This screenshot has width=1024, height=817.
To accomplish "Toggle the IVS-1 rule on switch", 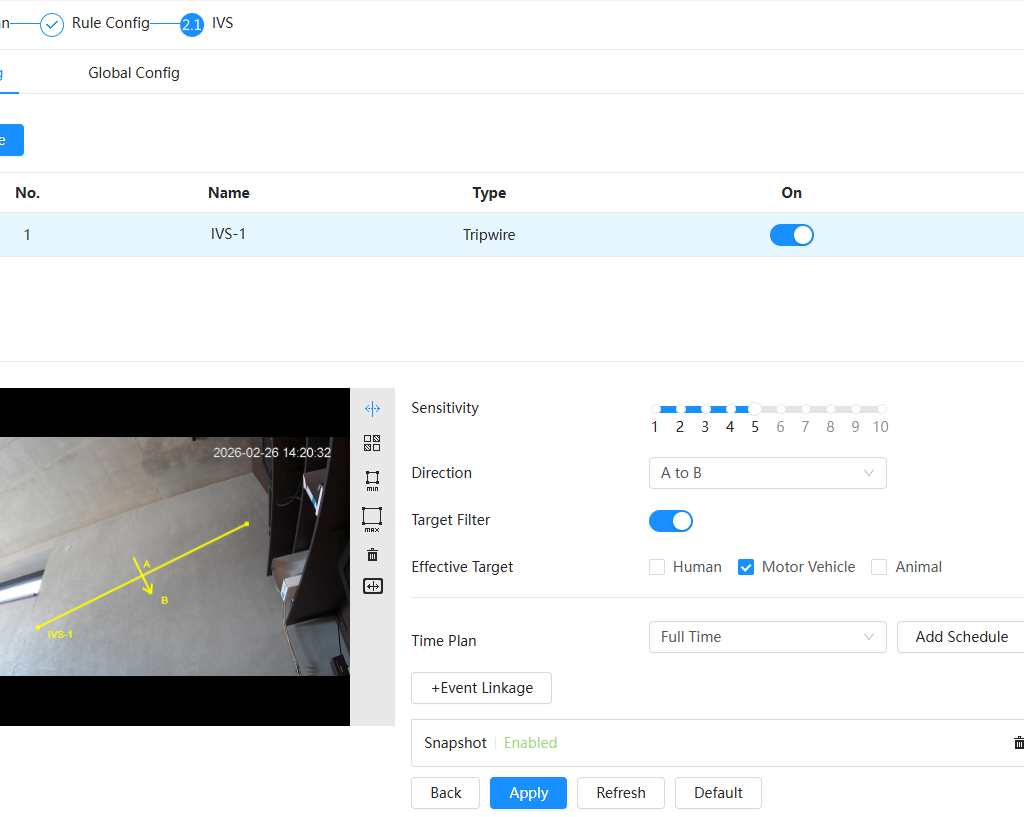I will (791, 235).
